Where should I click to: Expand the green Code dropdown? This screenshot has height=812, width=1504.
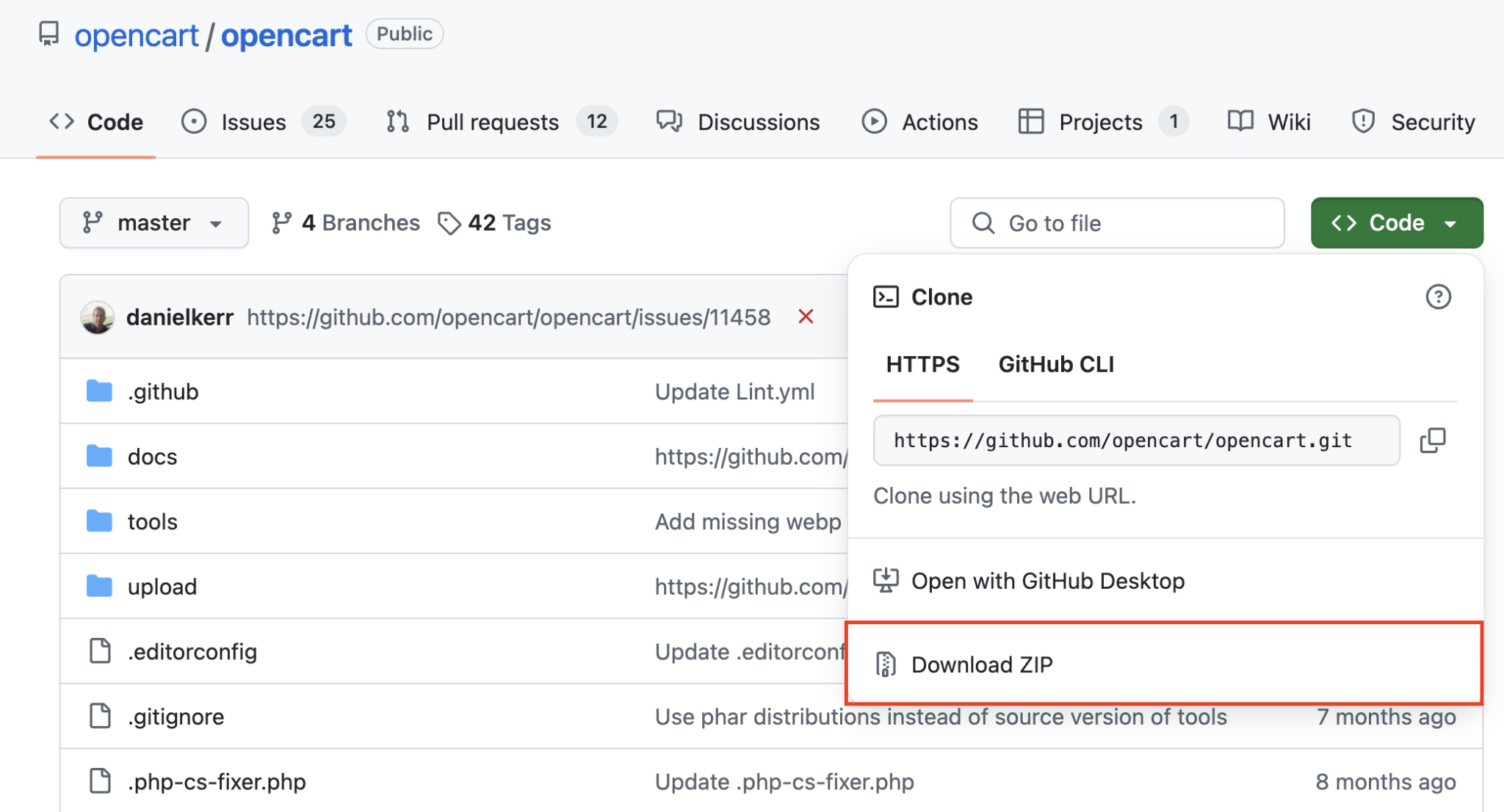click(x=1395, y=222)
